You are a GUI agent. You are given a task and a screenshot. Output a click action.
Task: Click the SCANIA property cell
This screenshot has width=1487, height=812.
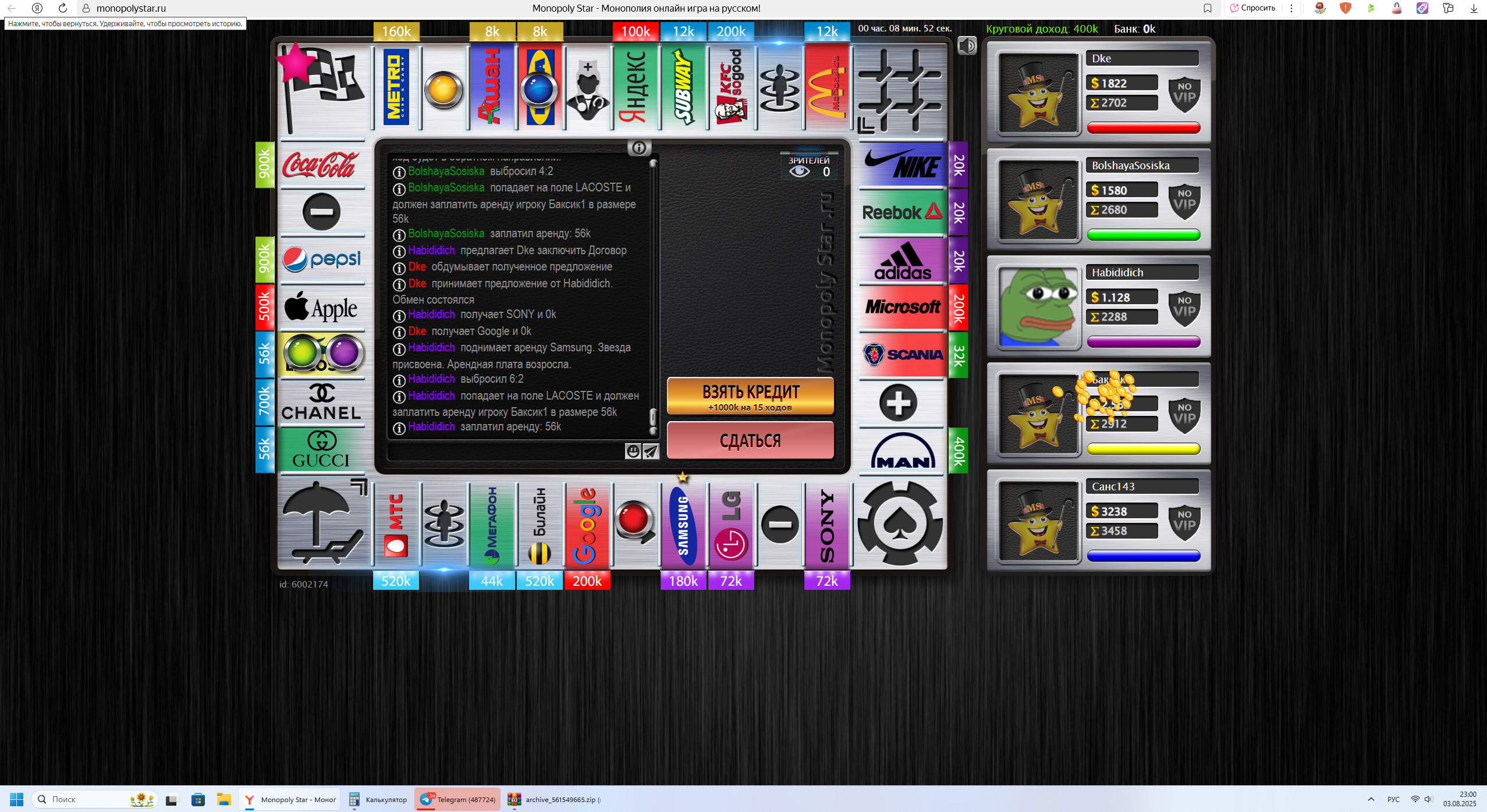[x=902, y=355]
